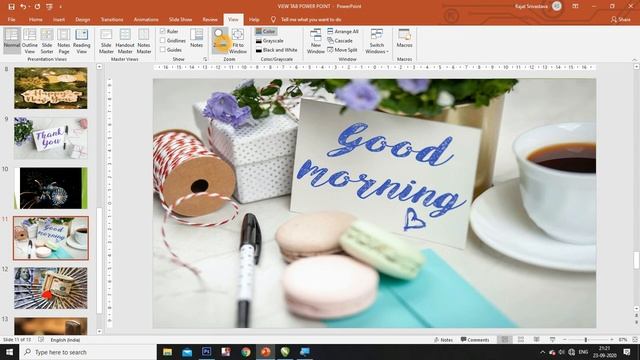
Task: Uncheck the Ruler checkbox
Action: pos(163,31)
